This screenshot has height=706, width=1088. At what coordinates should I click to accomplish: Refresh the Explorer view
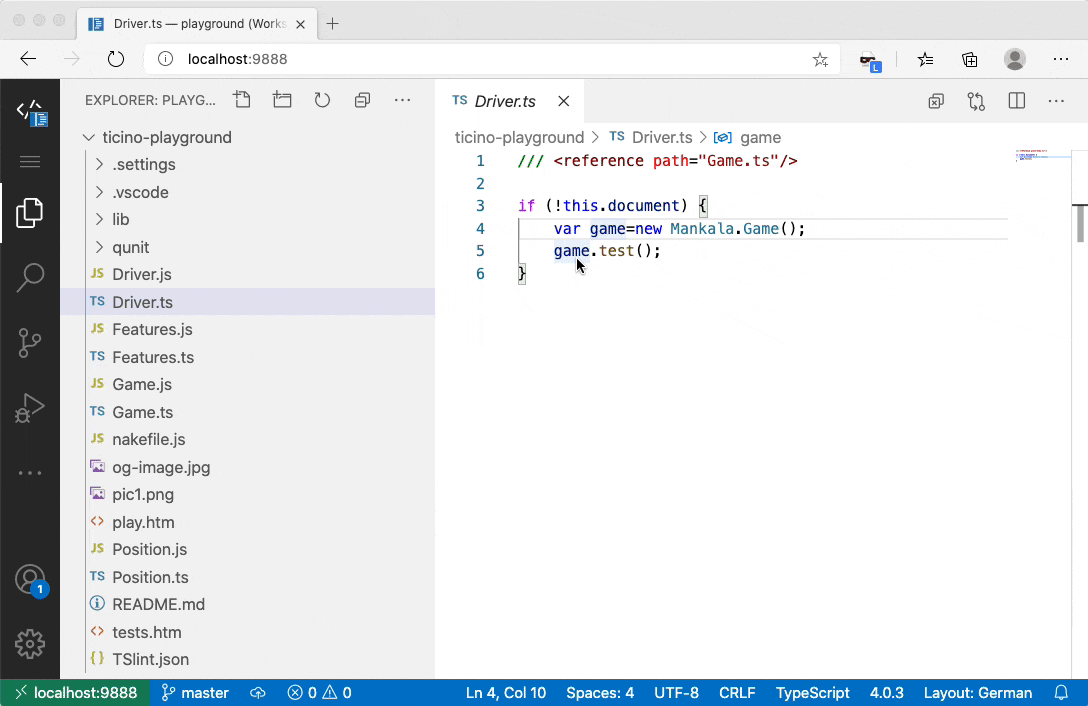click(x=322, y=100)
